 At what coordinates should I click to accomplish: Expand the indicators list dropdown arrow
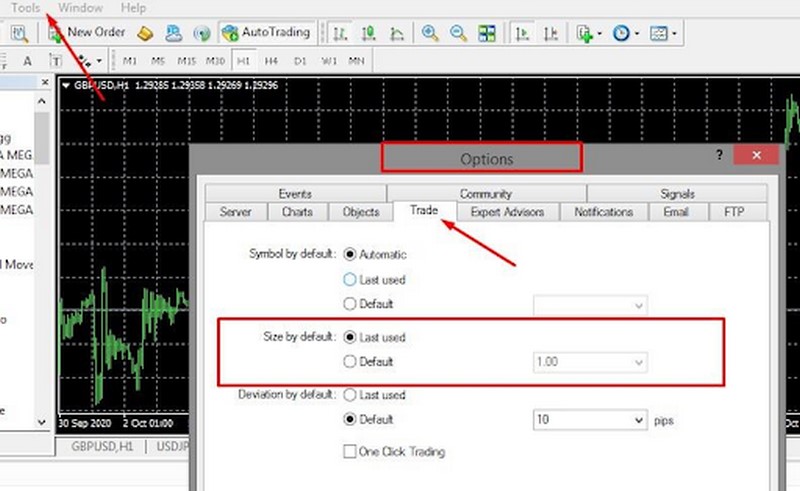[599, 34]
